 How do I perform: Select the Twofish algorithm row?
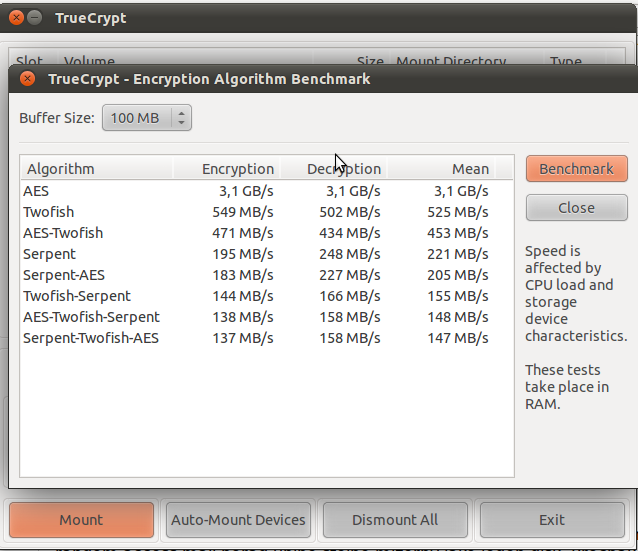pos(267,212)
